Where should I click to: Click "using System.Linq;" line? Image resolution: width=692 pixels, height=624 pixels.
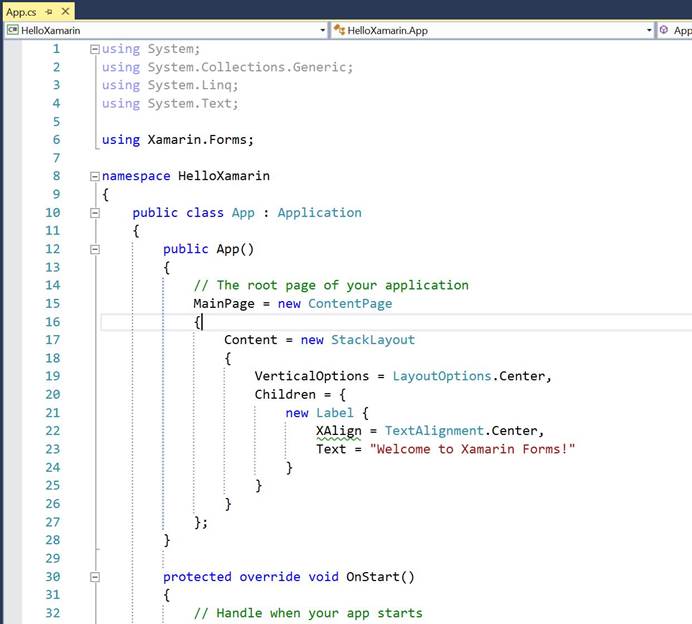170,85
